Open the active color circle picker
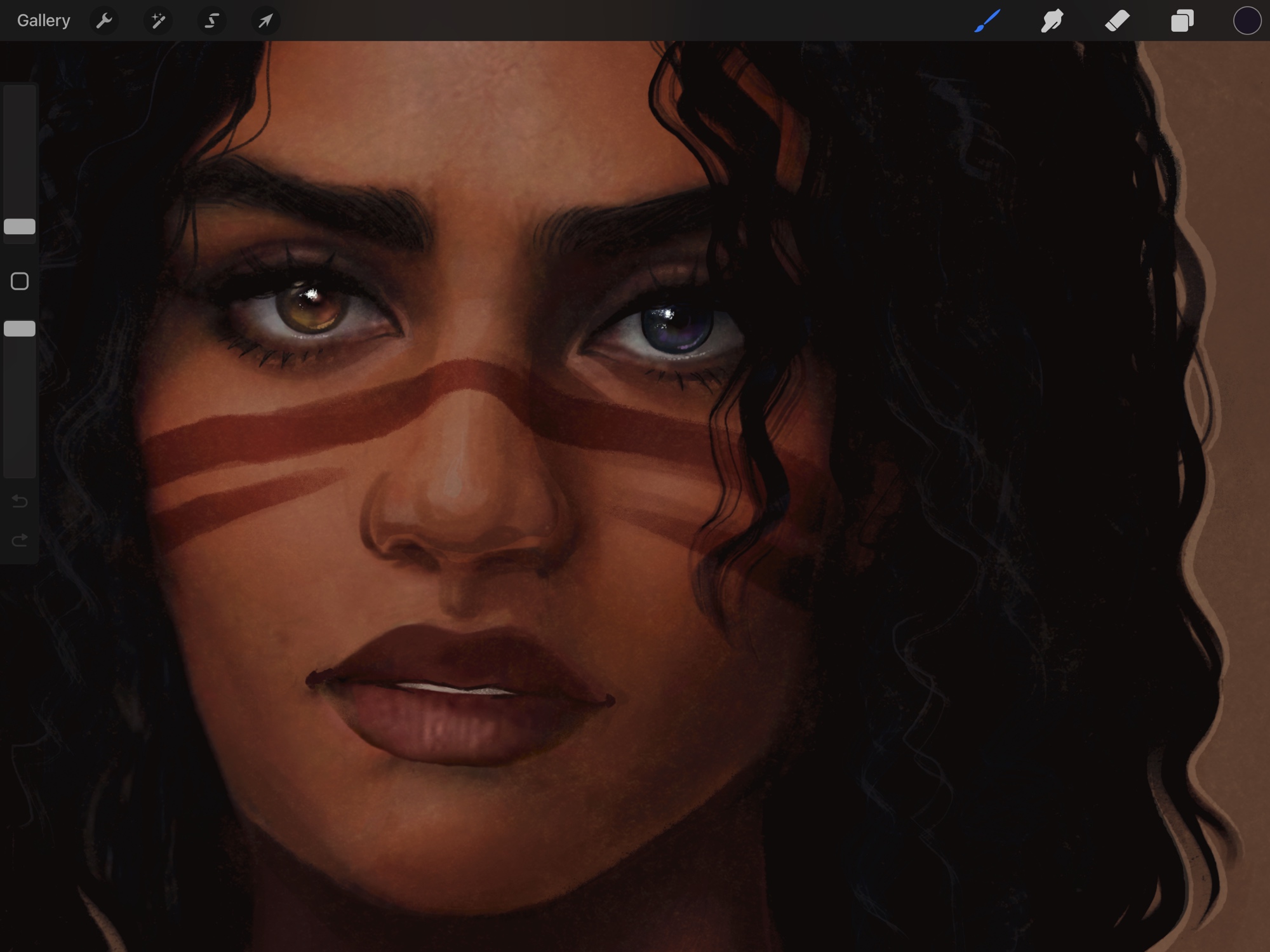Image resolution: width=1270 pixels, height=952 pixels. (x=1247, y=21)
